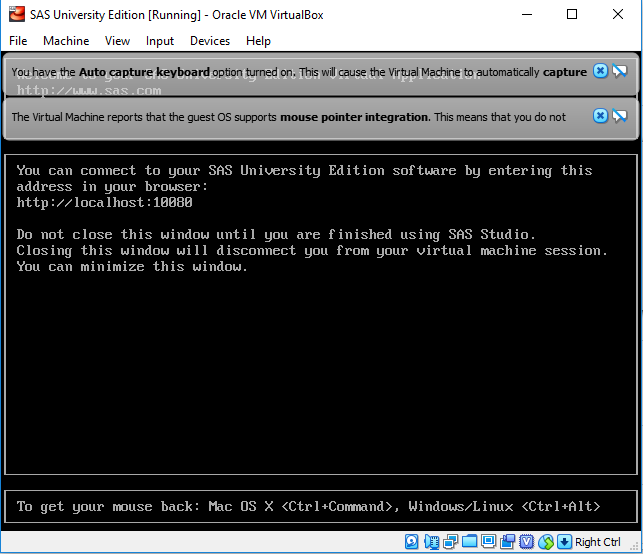Click the video capture status icon
This screenshot has width=643, height=554.
507,542
